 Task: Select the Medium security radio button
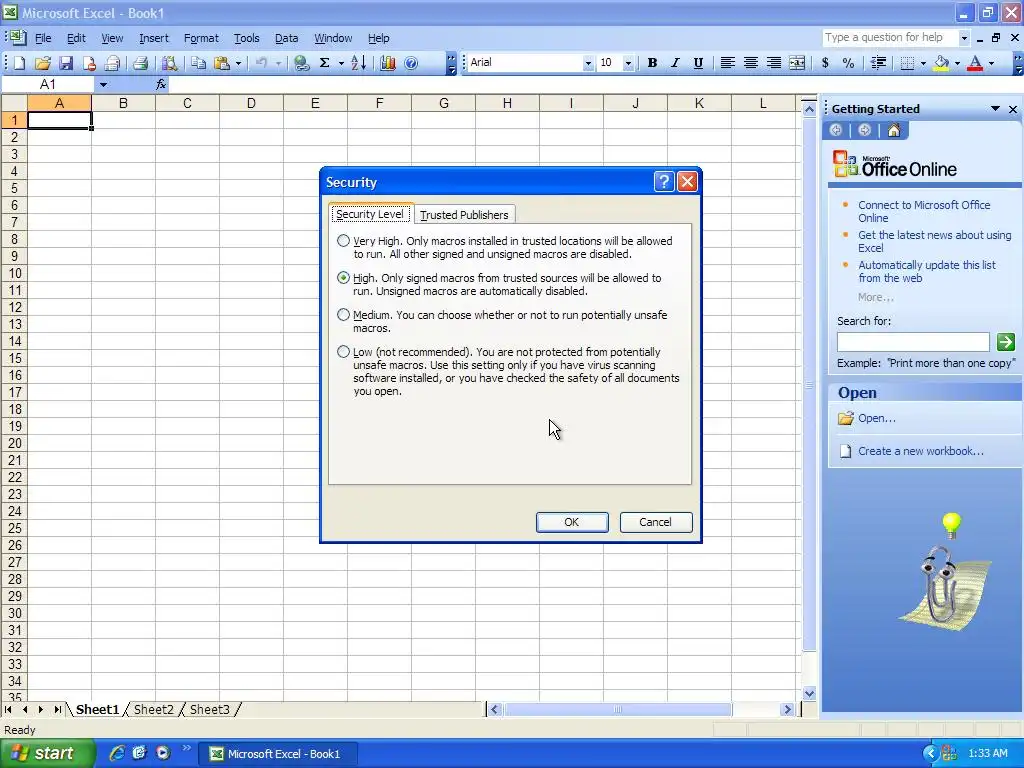click(x=344, y=315)
